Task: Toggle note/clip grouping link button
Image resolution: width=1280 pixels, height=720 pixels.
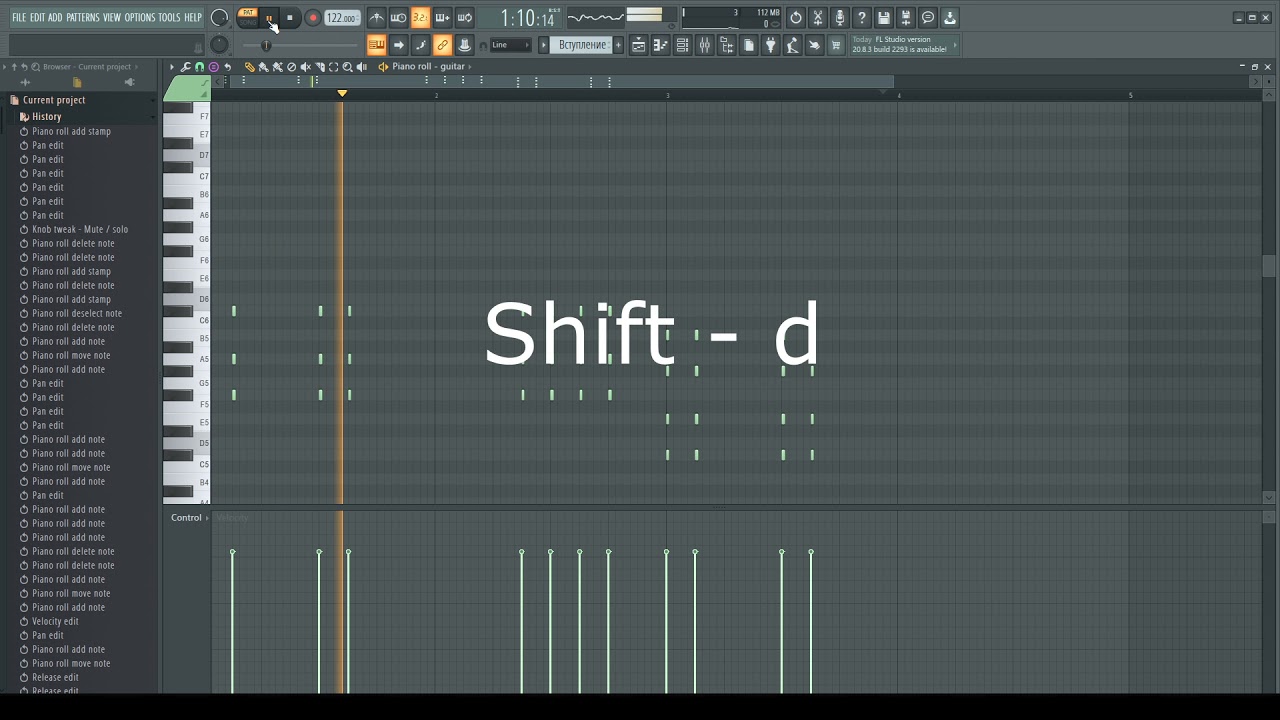Action: pos(442,45)
